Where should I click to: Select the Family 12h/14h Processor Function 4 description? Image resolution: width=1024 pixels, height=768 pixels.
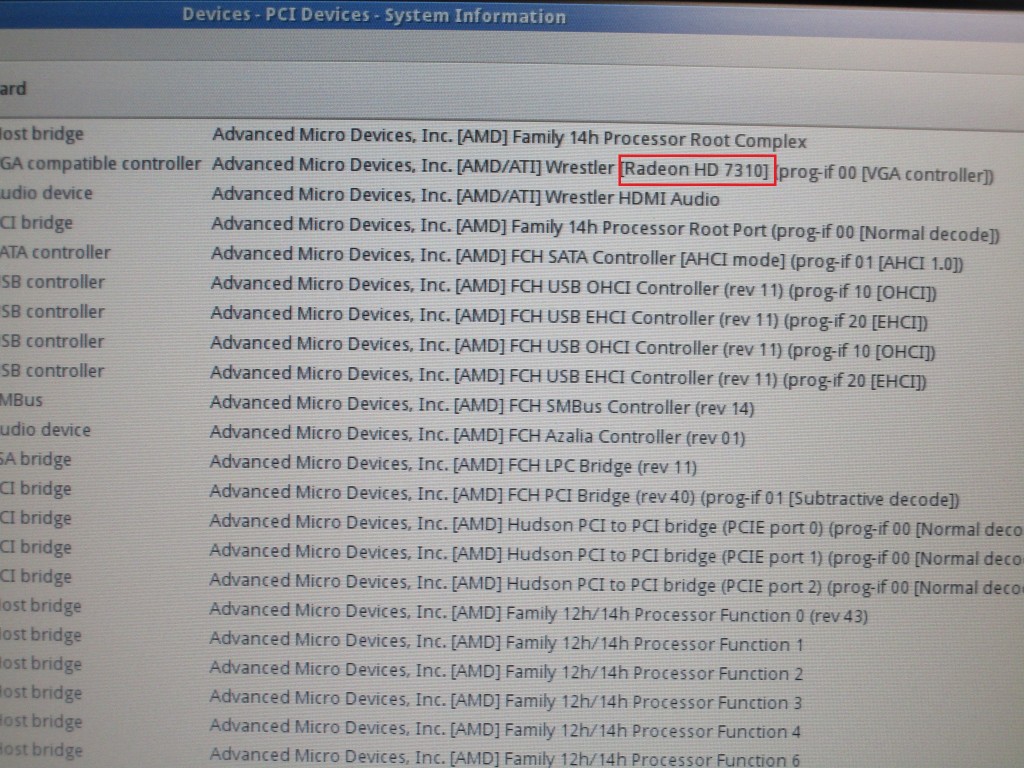[x=505, y=729]
